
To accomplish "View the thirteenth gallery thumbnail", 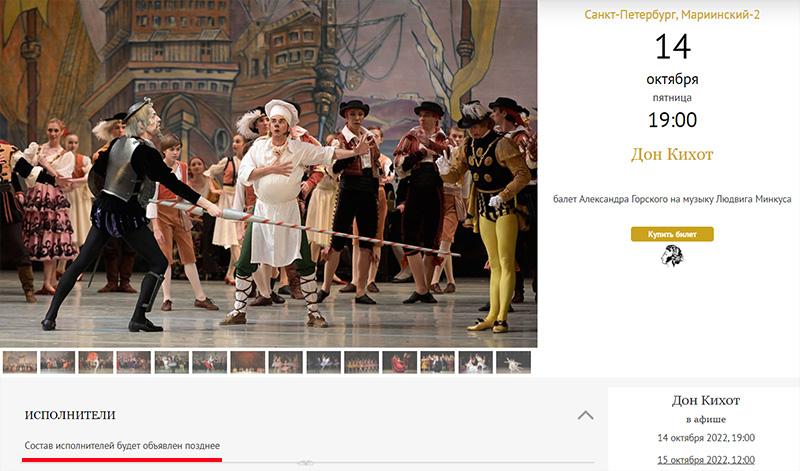I will pos(475,362).
